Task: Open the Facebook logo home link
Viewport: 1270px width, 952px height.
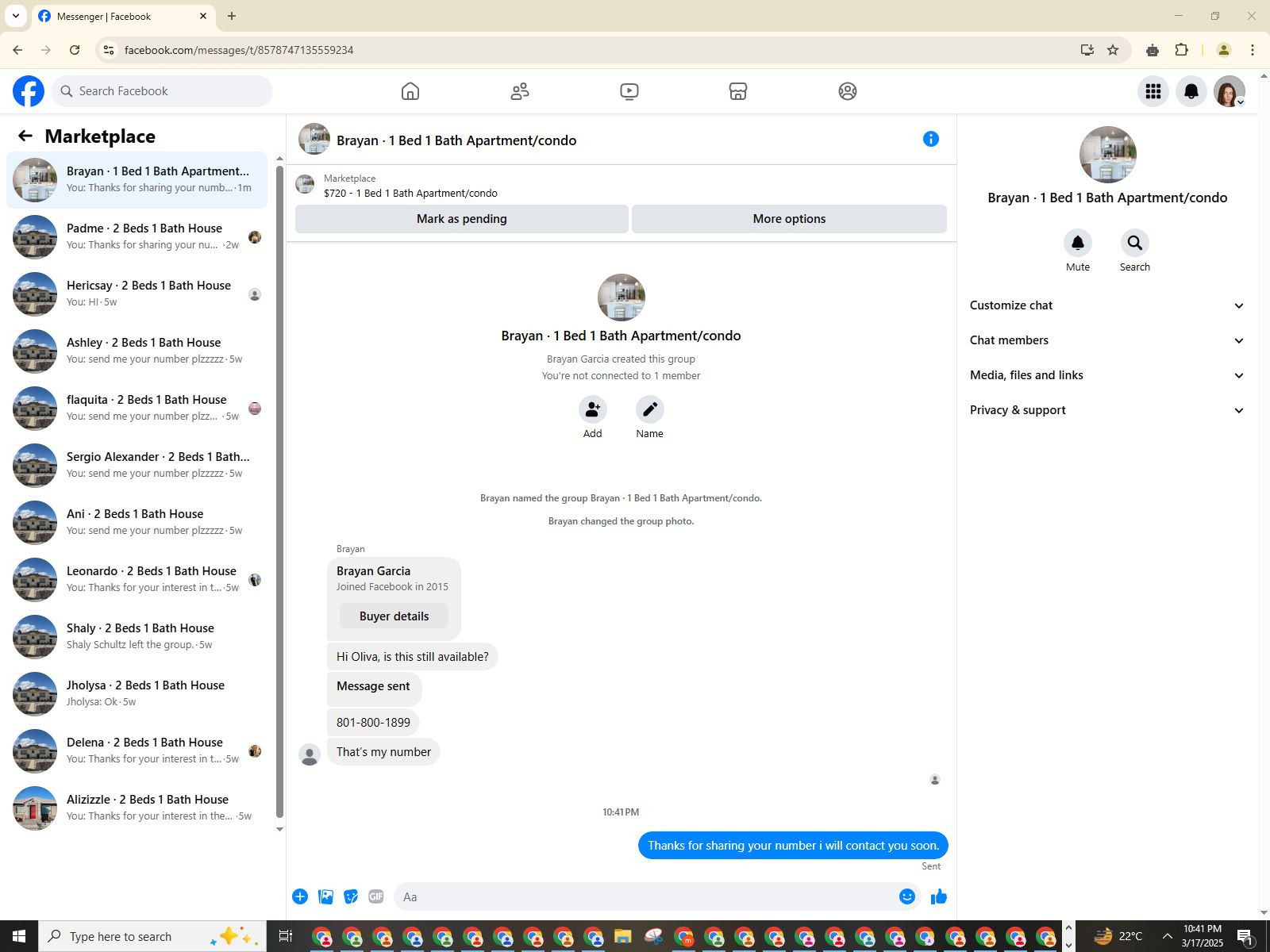Action: pos(29,91)
